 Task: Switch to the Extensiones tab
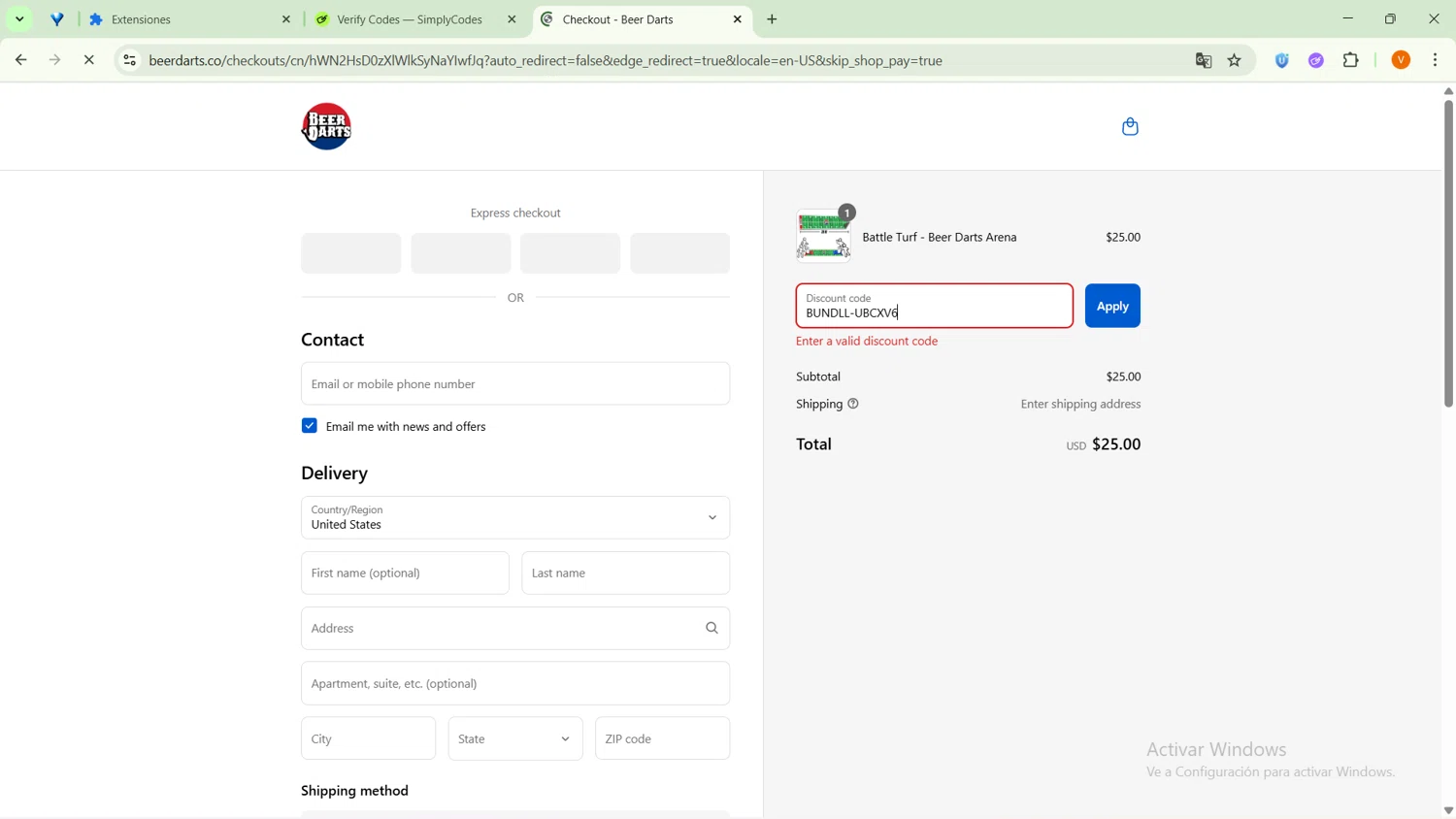click(190, 19)
